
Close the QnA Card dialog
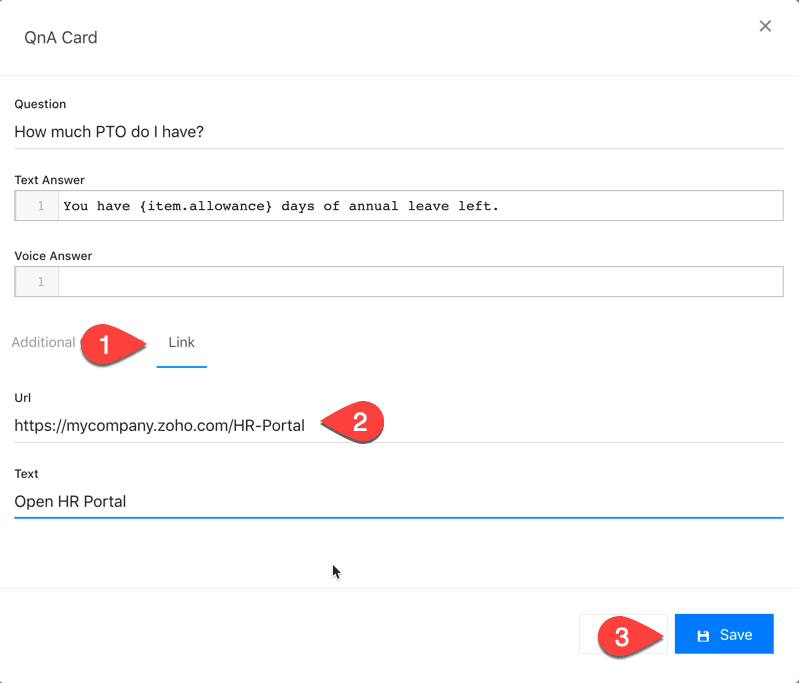[x=765, y=26]
